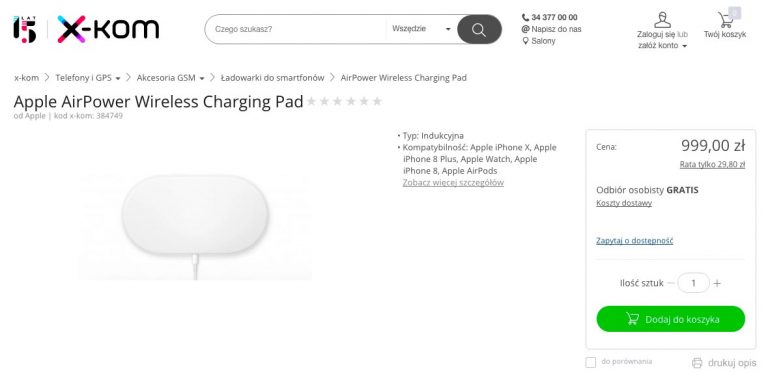Decrease quantity with the minus button
This screenshot has height=380, width=768.
[x=671, y=283]
